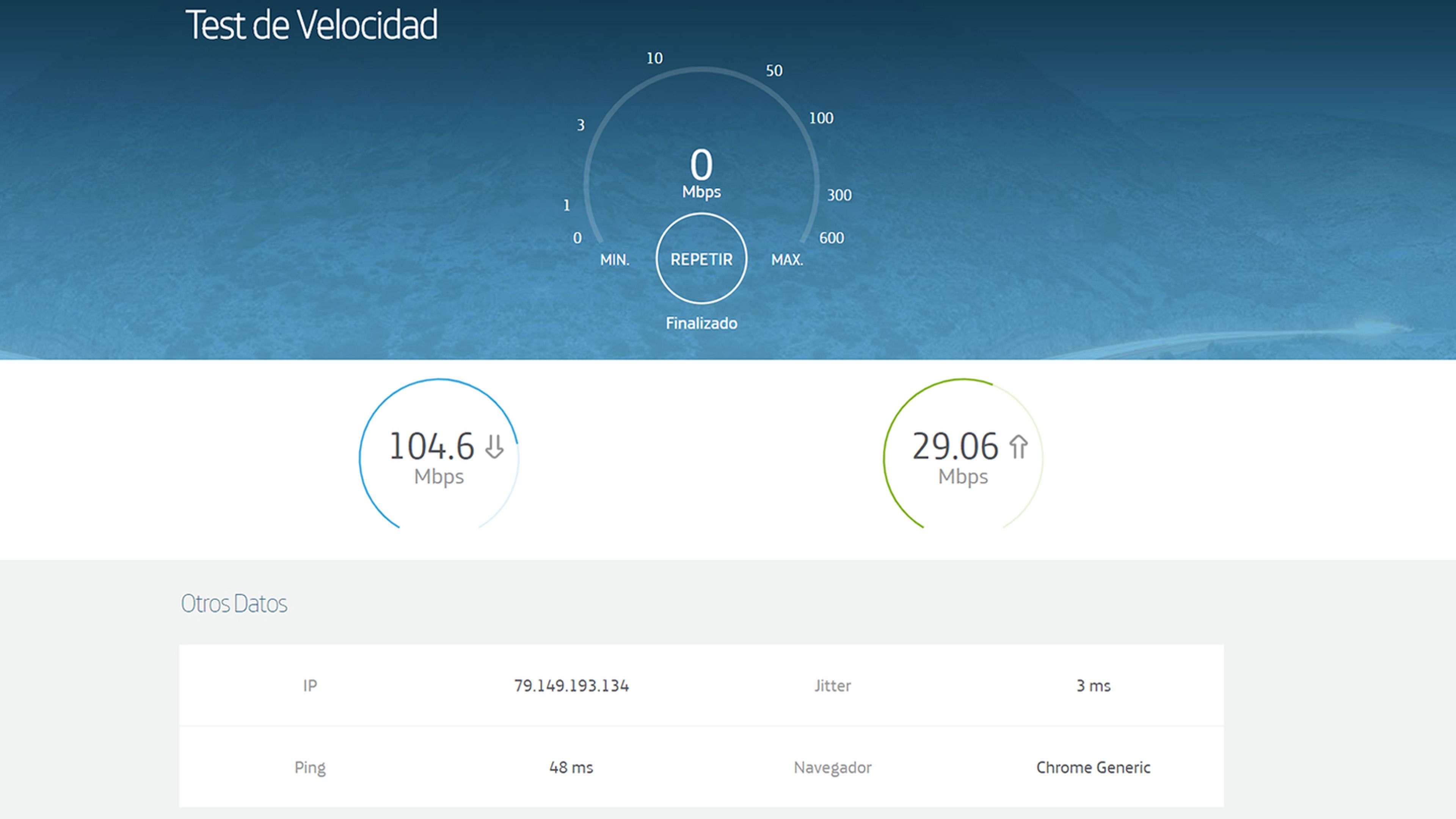Click the MAX. label on speedometer
1456x819 pixels.
click(787, 260)
